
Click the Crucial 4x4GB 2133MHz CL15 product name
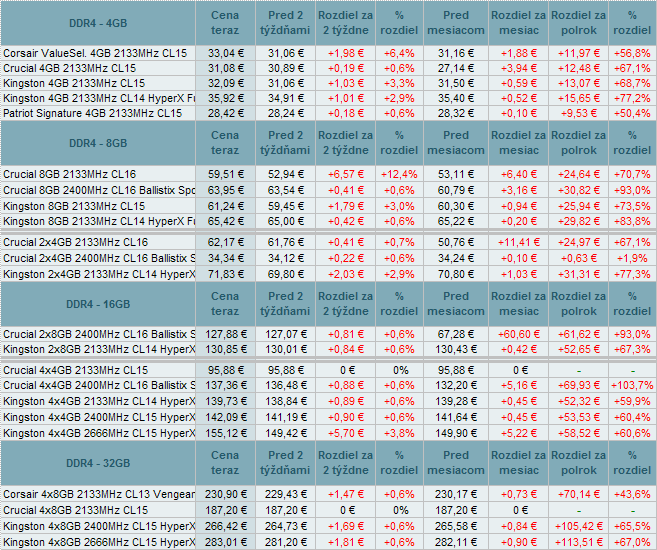(75, 370)
